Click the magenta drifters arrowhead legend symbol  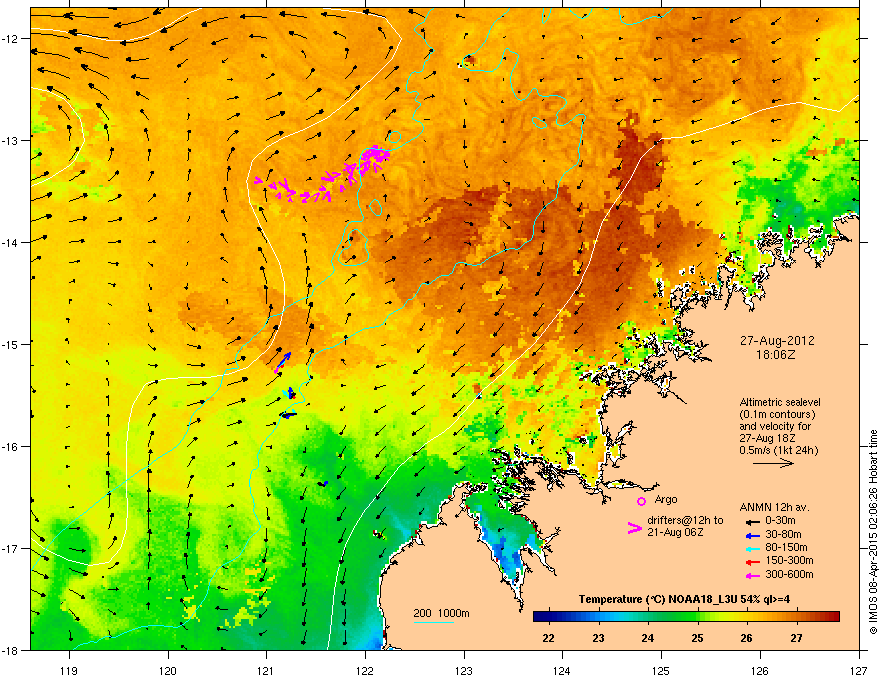(634, 527)
